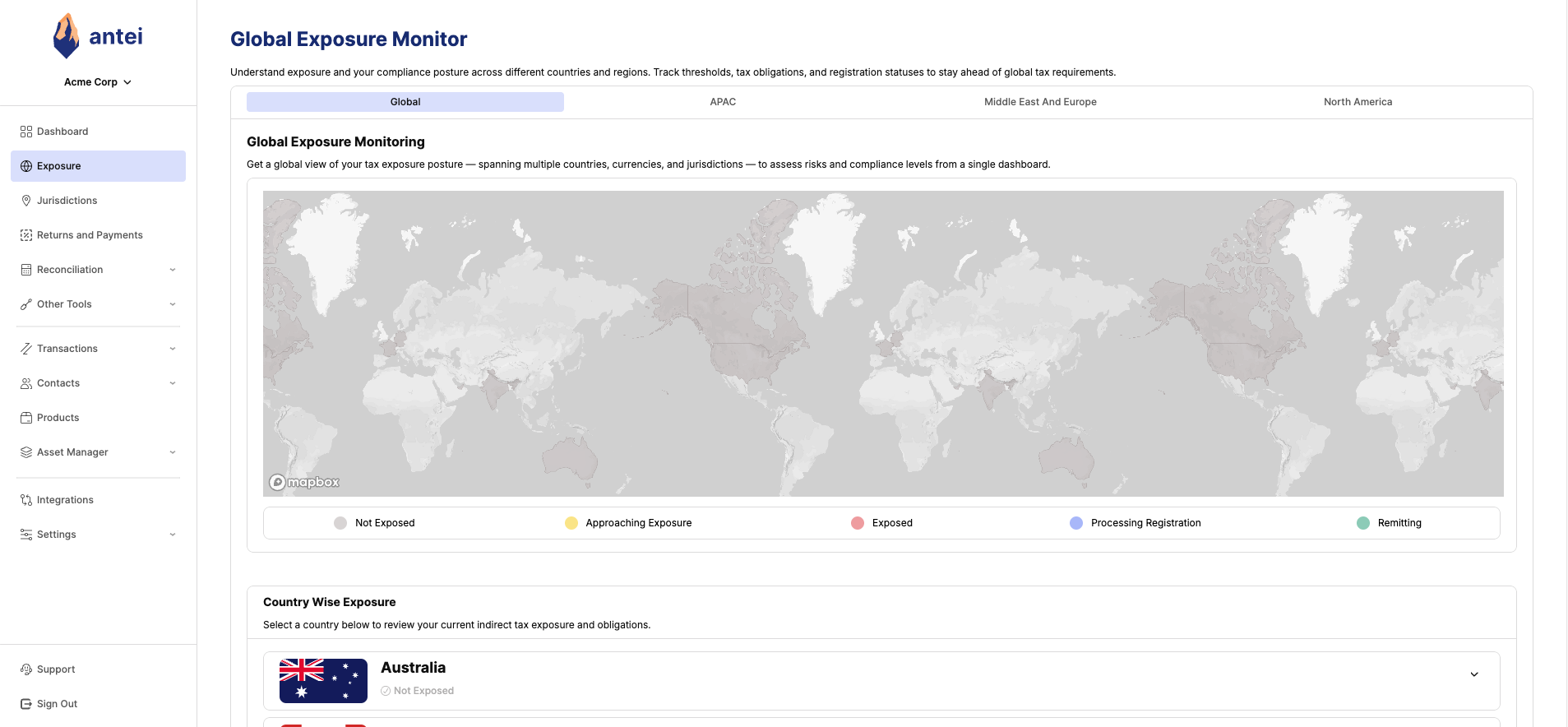Click the Integrations icon in sidebar
This screenshot has height=727, width=1568.
[26, 500]
